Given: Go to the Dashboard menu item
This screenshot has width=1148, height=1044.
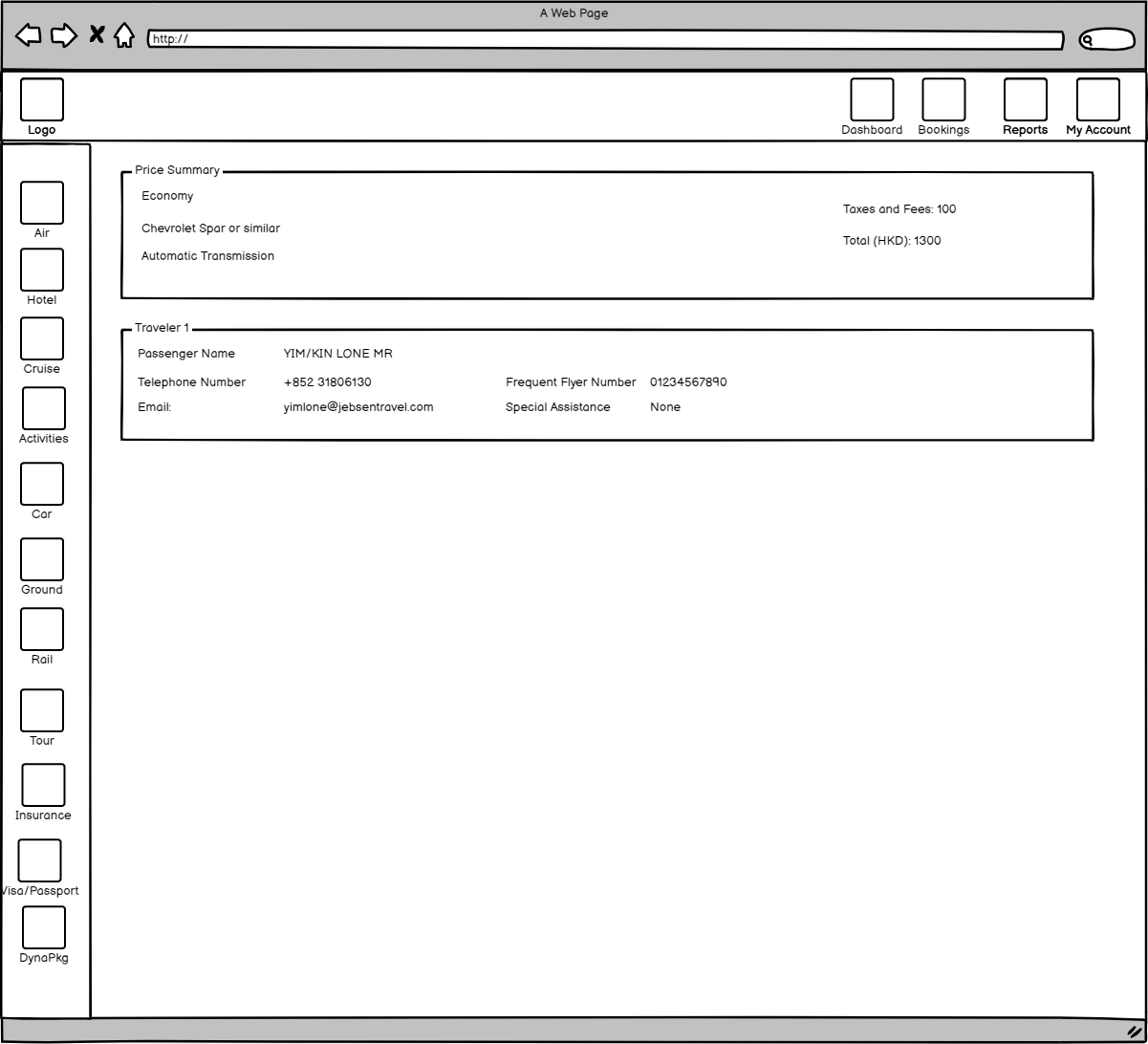Looking at the screenshot, I should (872, 99).
